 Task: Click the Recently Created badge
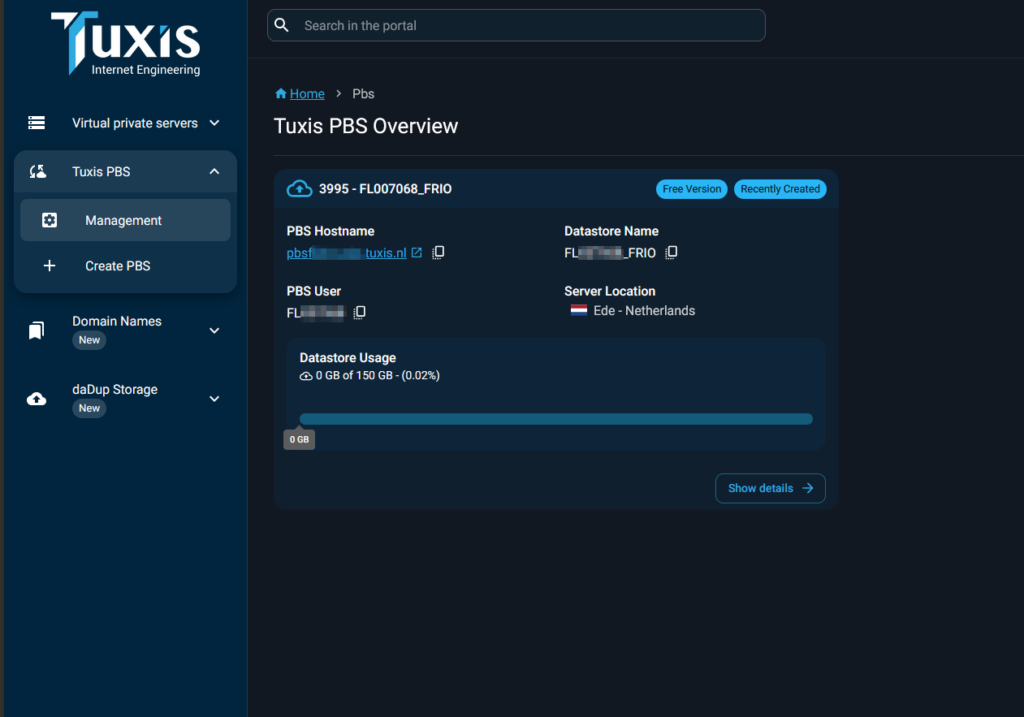click(x=780, y=189)
